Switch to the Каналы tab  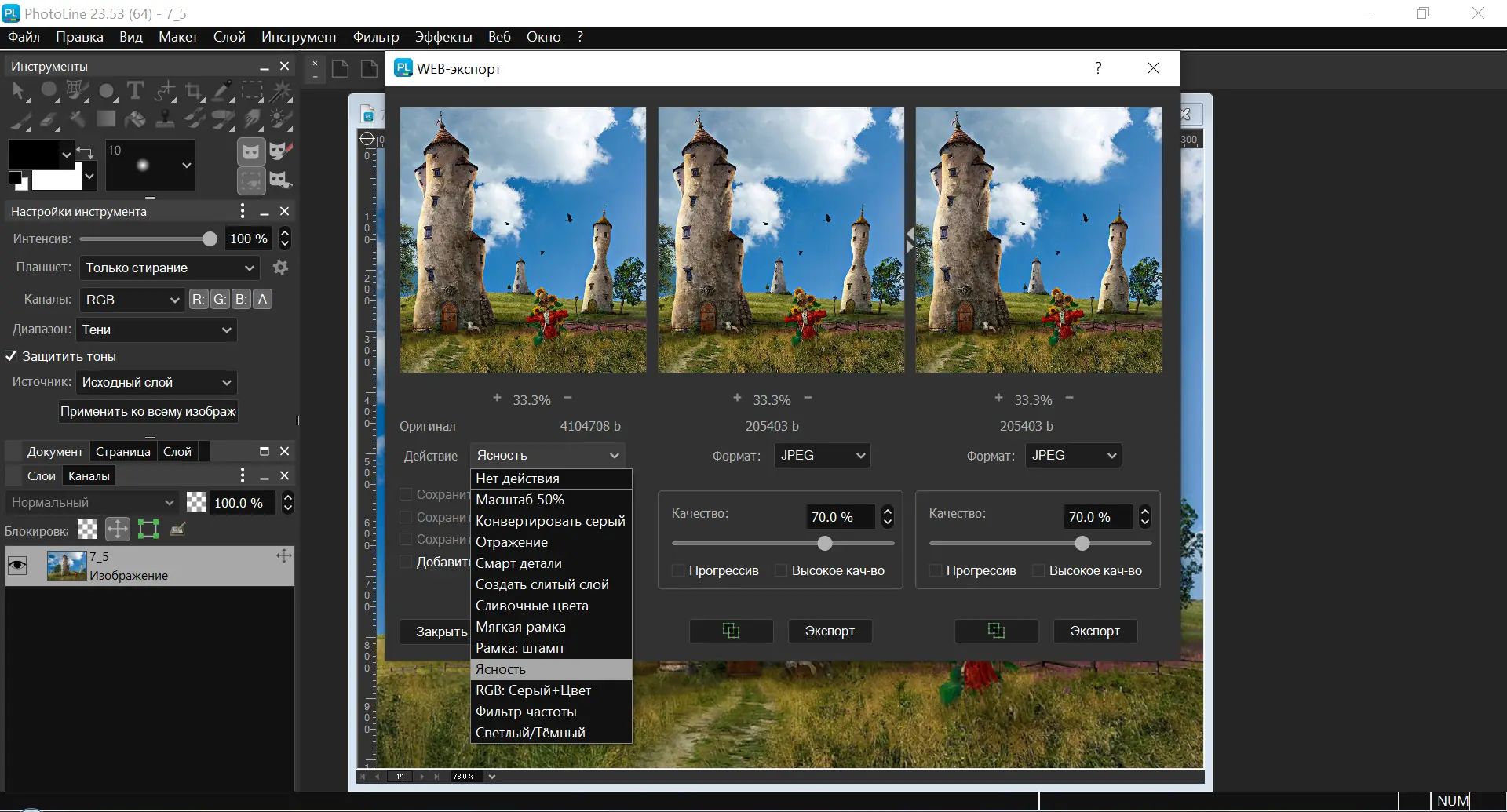pyautogui.click(x=89, y=475)
